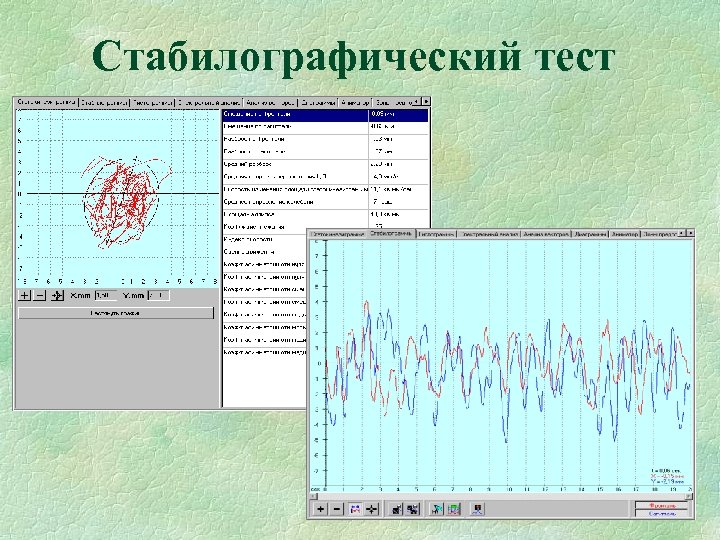720x540 pixels.
Task: Select the Средний разброс row in the table
Action: [x=325, y=164]
